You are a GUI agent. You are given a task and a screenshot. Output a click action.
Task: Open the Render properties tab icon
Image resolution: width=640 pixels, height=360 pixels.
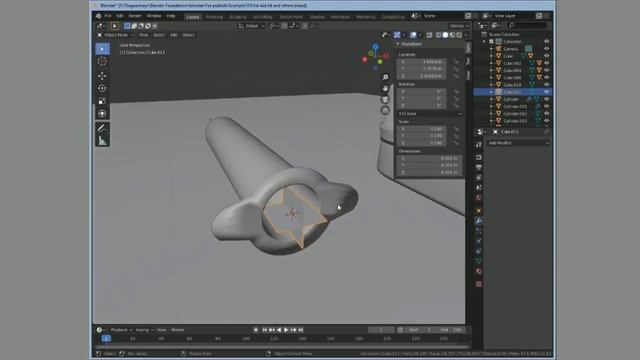coord(478,157)
